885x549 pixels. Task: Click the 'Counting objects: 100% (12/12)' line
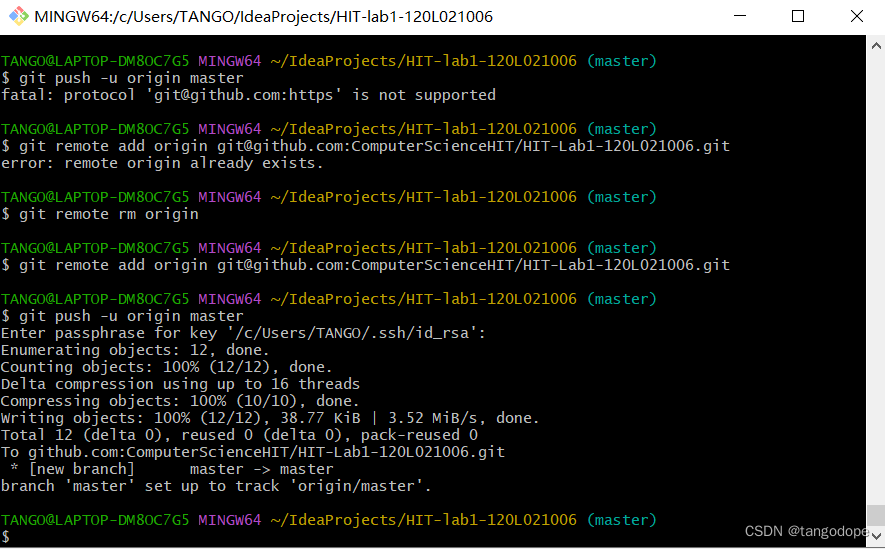tap(167, 367)
